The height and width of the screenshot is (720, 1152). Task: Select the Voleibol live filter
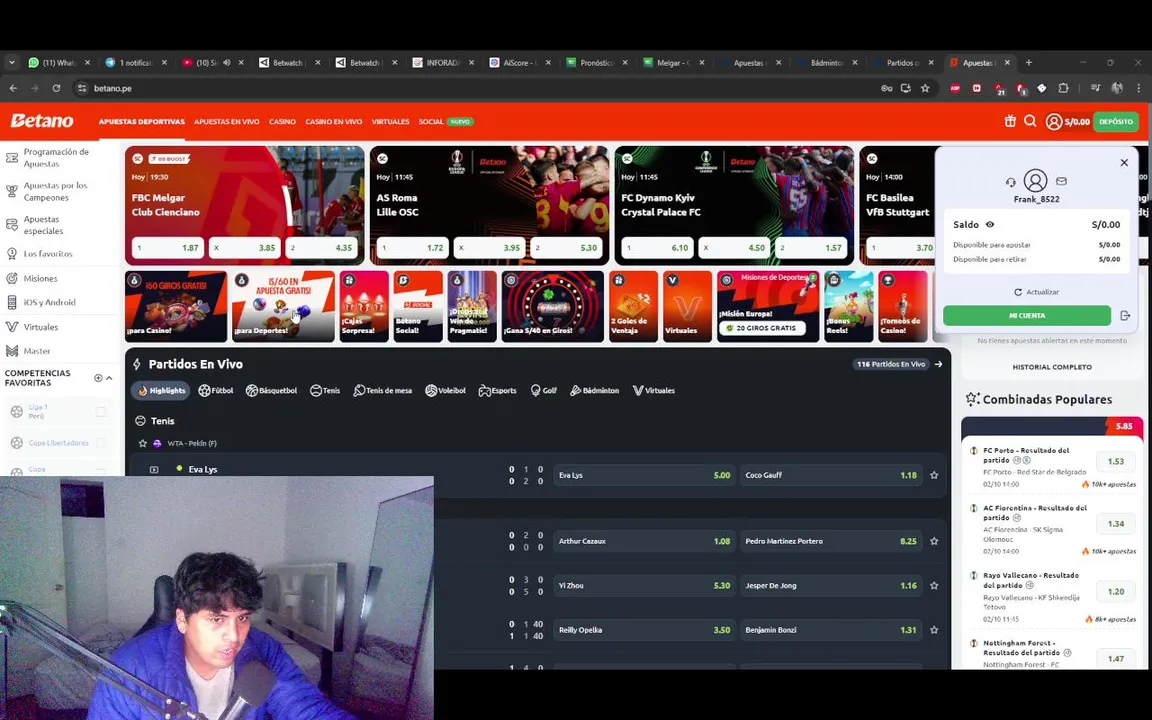point(445,391)
